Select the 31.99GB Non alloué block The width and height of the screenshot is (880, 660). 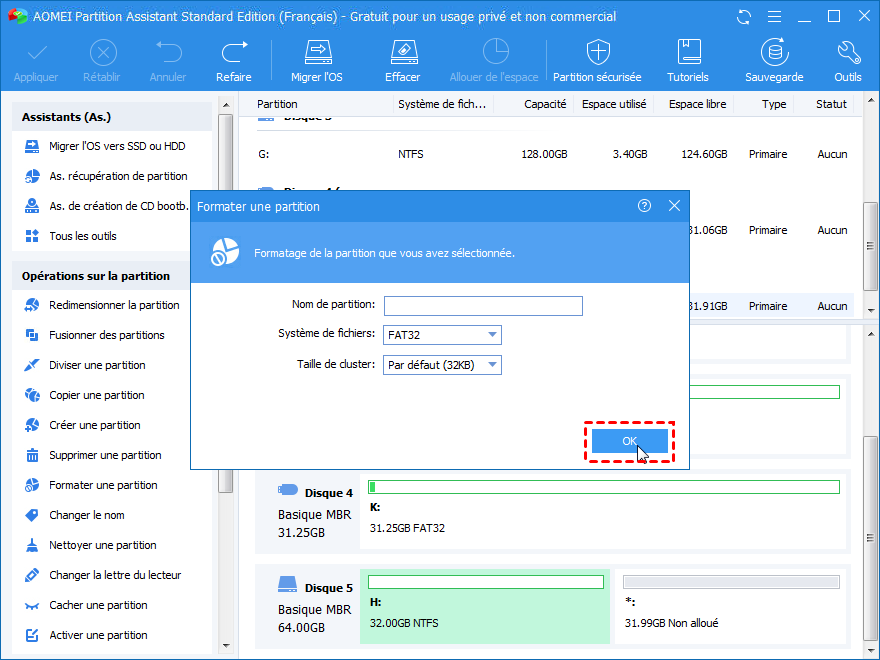(731, 605)
